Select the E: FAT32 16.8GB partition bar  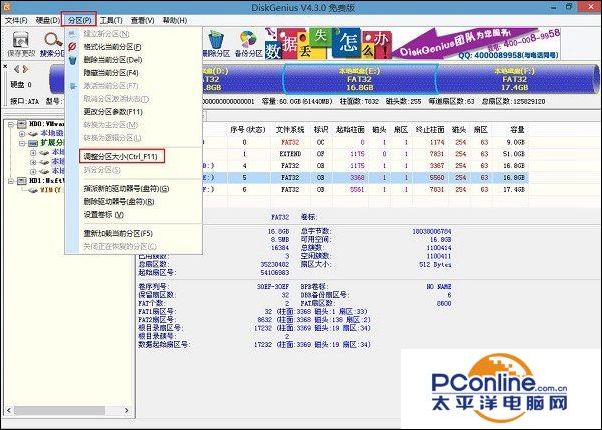tap(359, 79)
